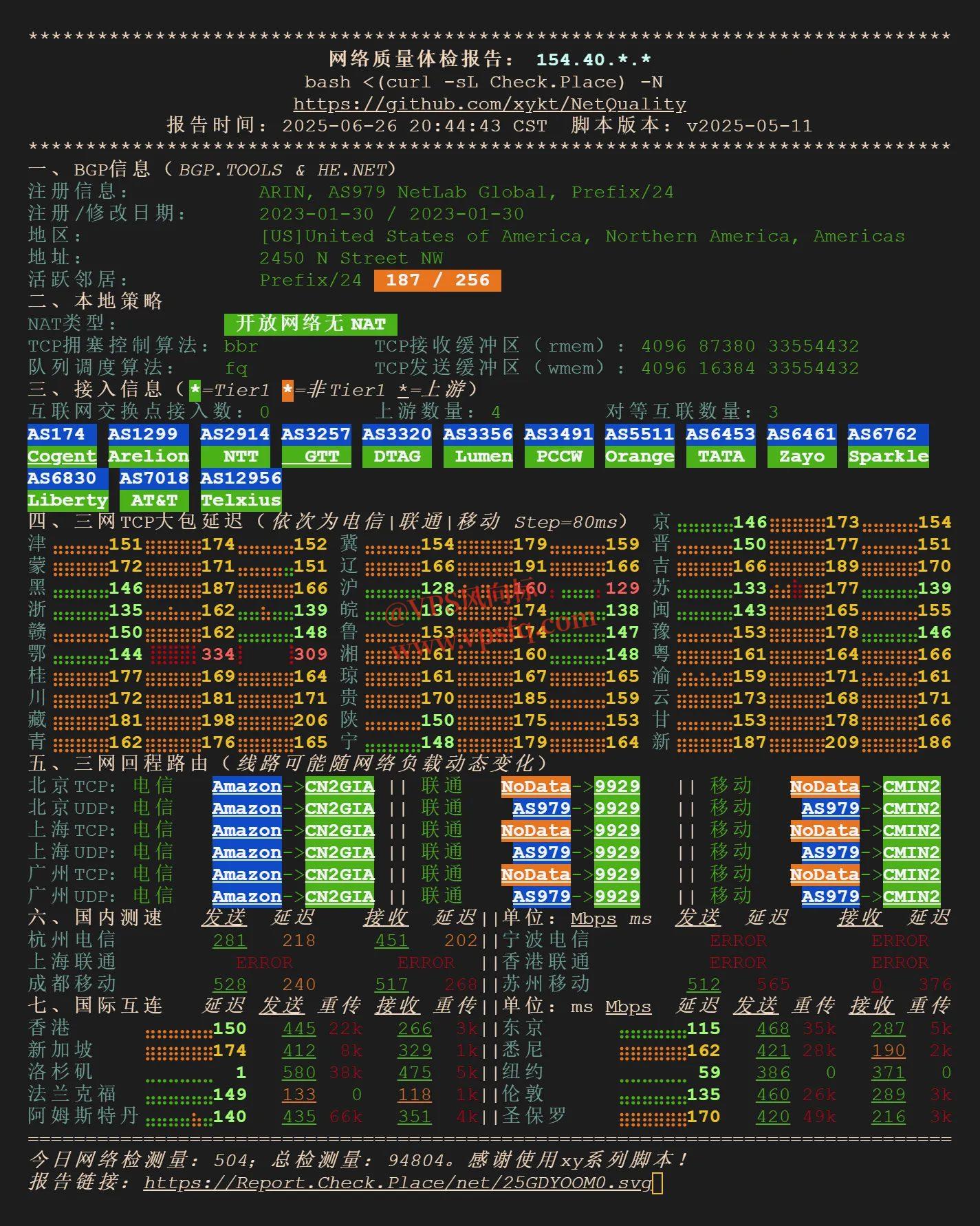Select the 'bbr' congestion algorithm value

241,346
